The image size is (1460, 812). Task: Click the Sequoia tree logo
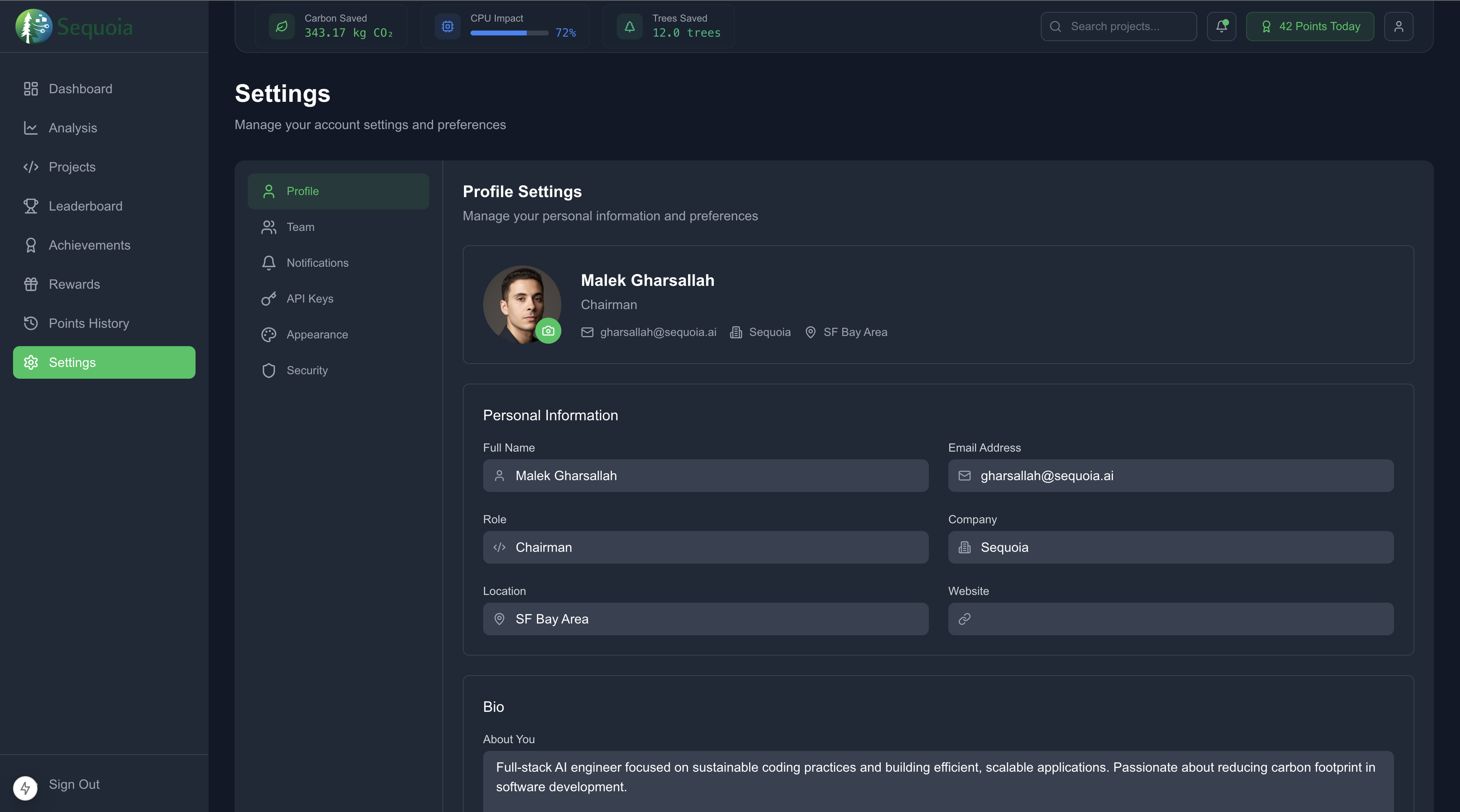pyautogui.click(x=33, y=26)
